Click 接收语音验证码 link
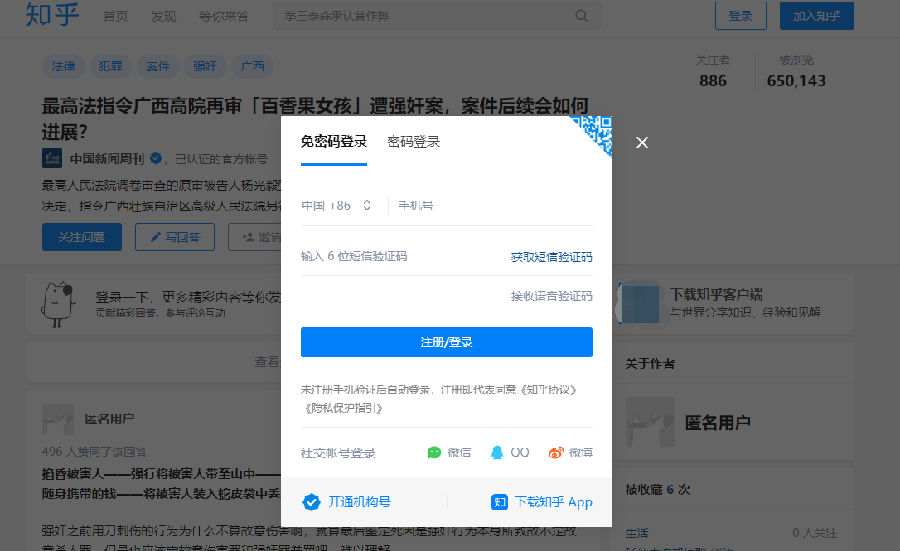Image resolution: width=900 pixels, height=551 pixels. click(551, 296)
